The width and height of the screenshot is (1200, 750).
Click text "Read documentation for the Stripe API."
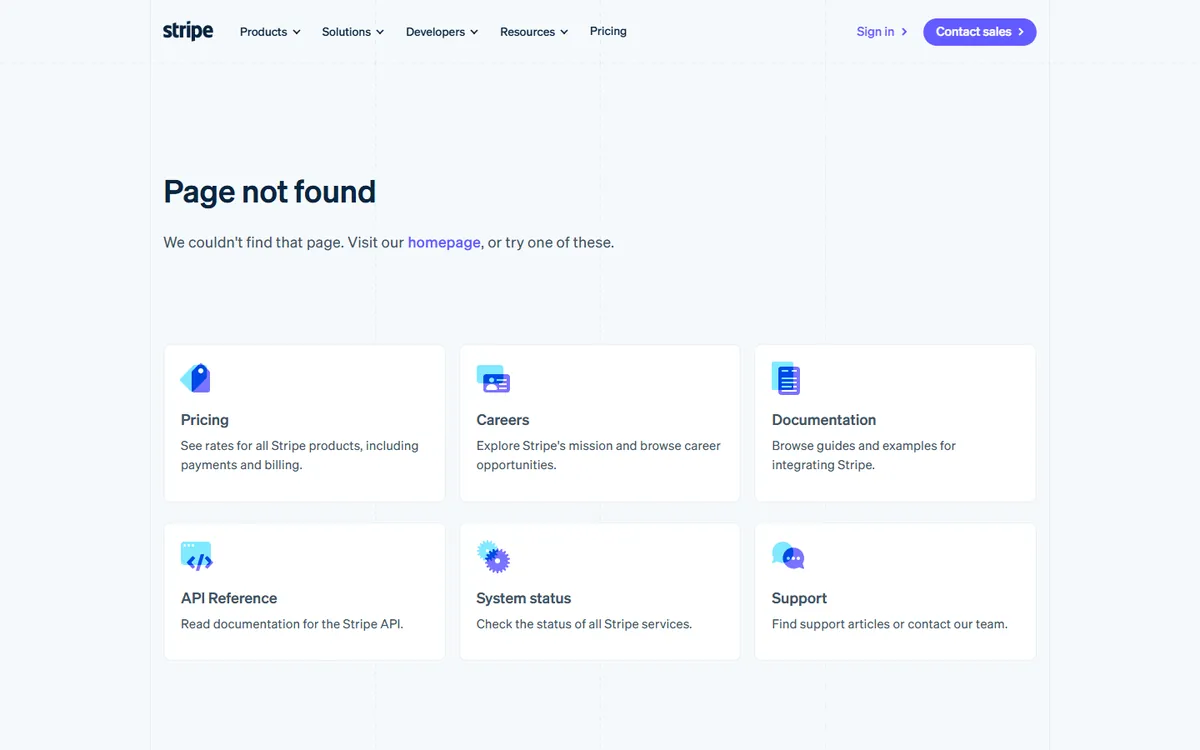292,624
